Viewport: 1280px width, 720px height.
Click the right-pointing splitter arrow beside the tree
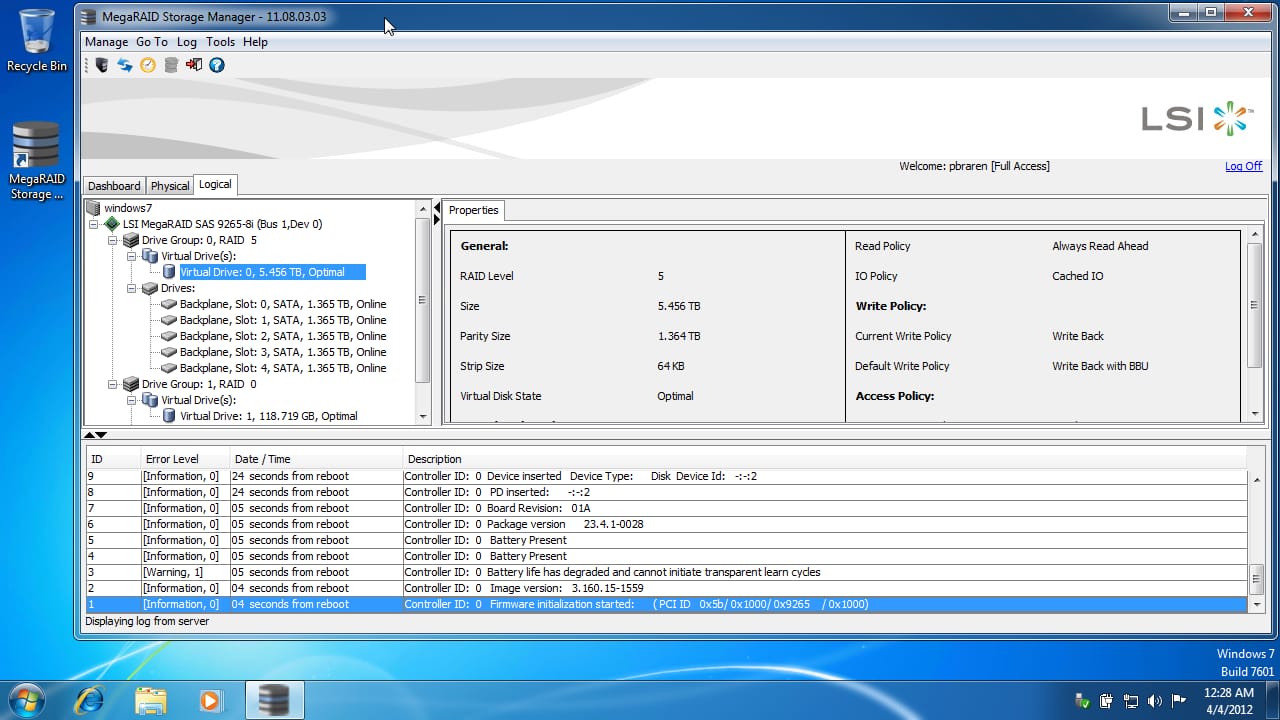437,220
